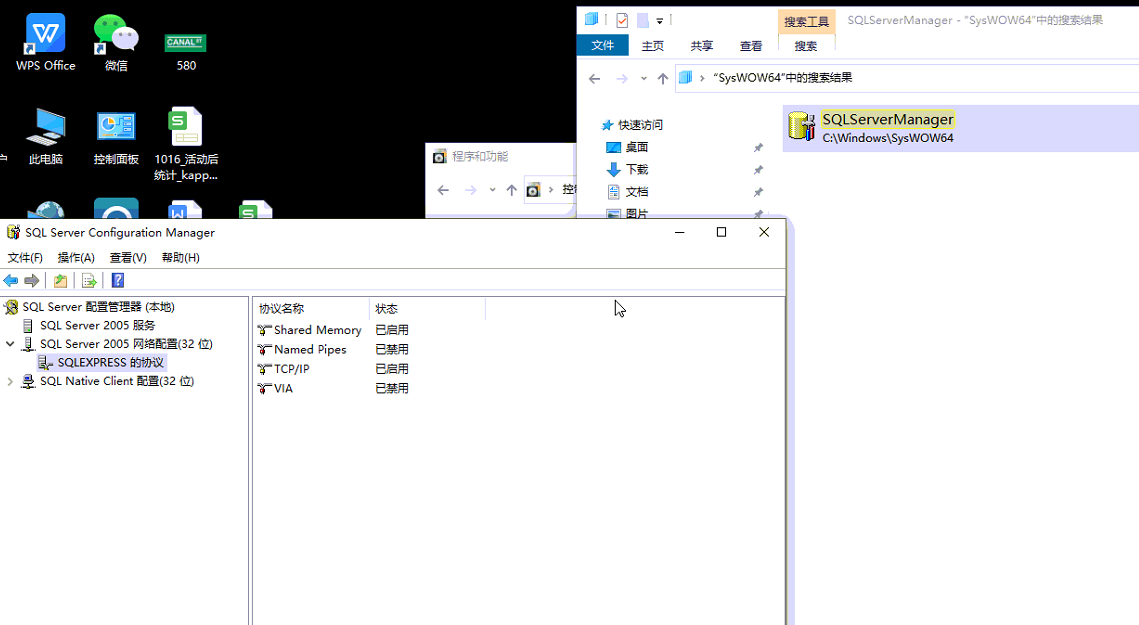This screenshot has height=625, width=1139.
Task: Click the Help toolbar icon
Action: 118,281
